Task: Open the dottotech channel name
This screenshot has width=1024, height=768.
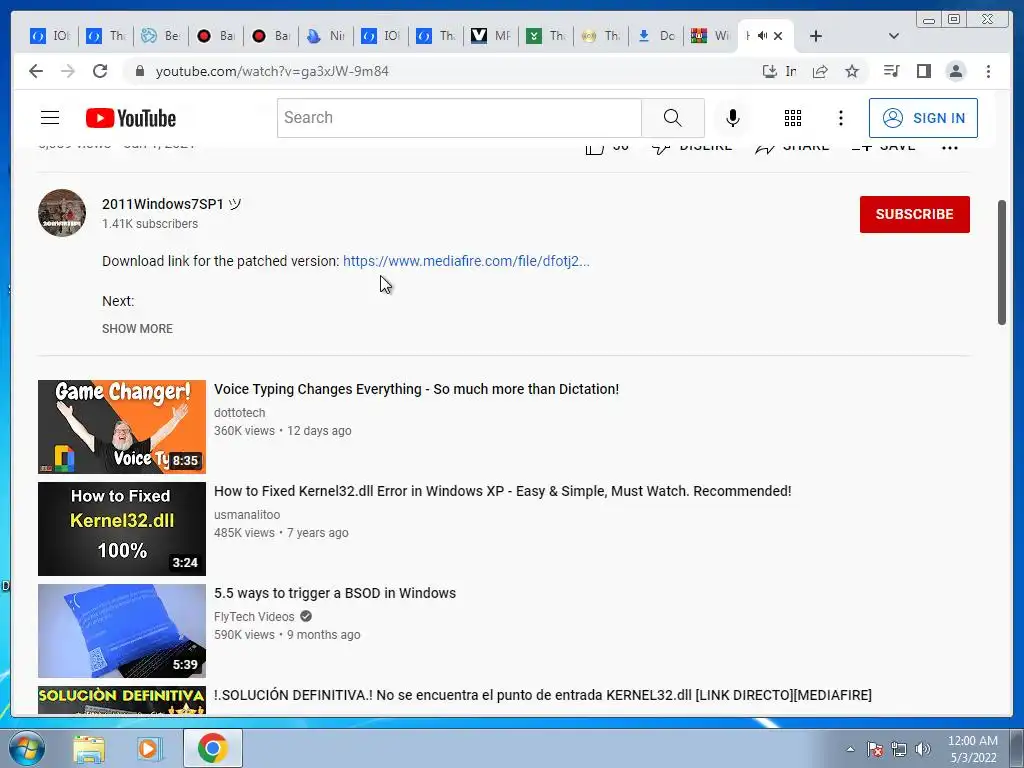Action: [240, 413]
